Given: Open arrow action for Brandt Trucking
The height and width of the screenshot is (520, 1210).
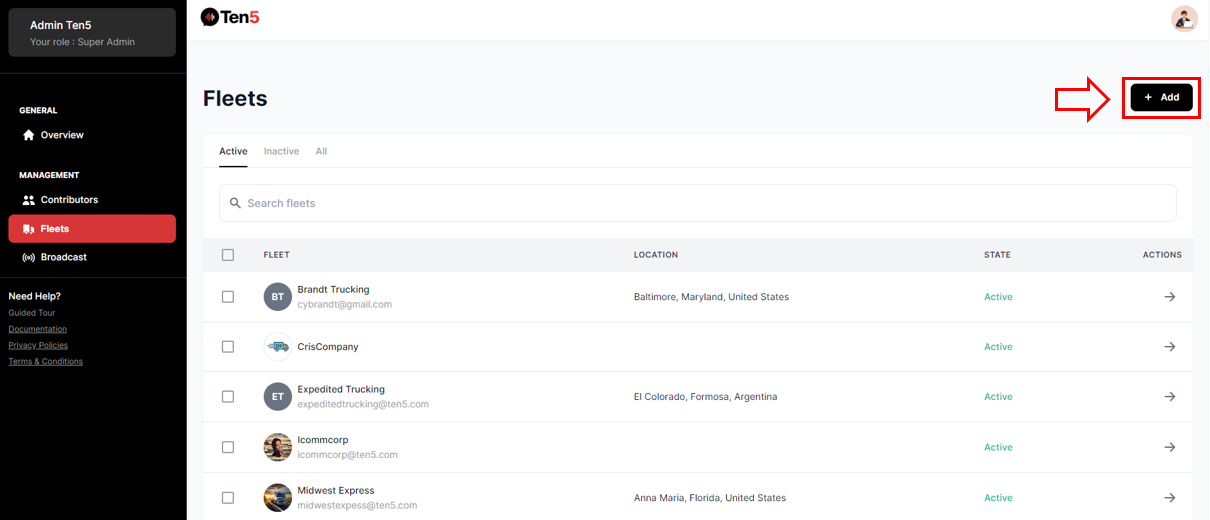Looking at the screenshot, I should (1169, 297).
